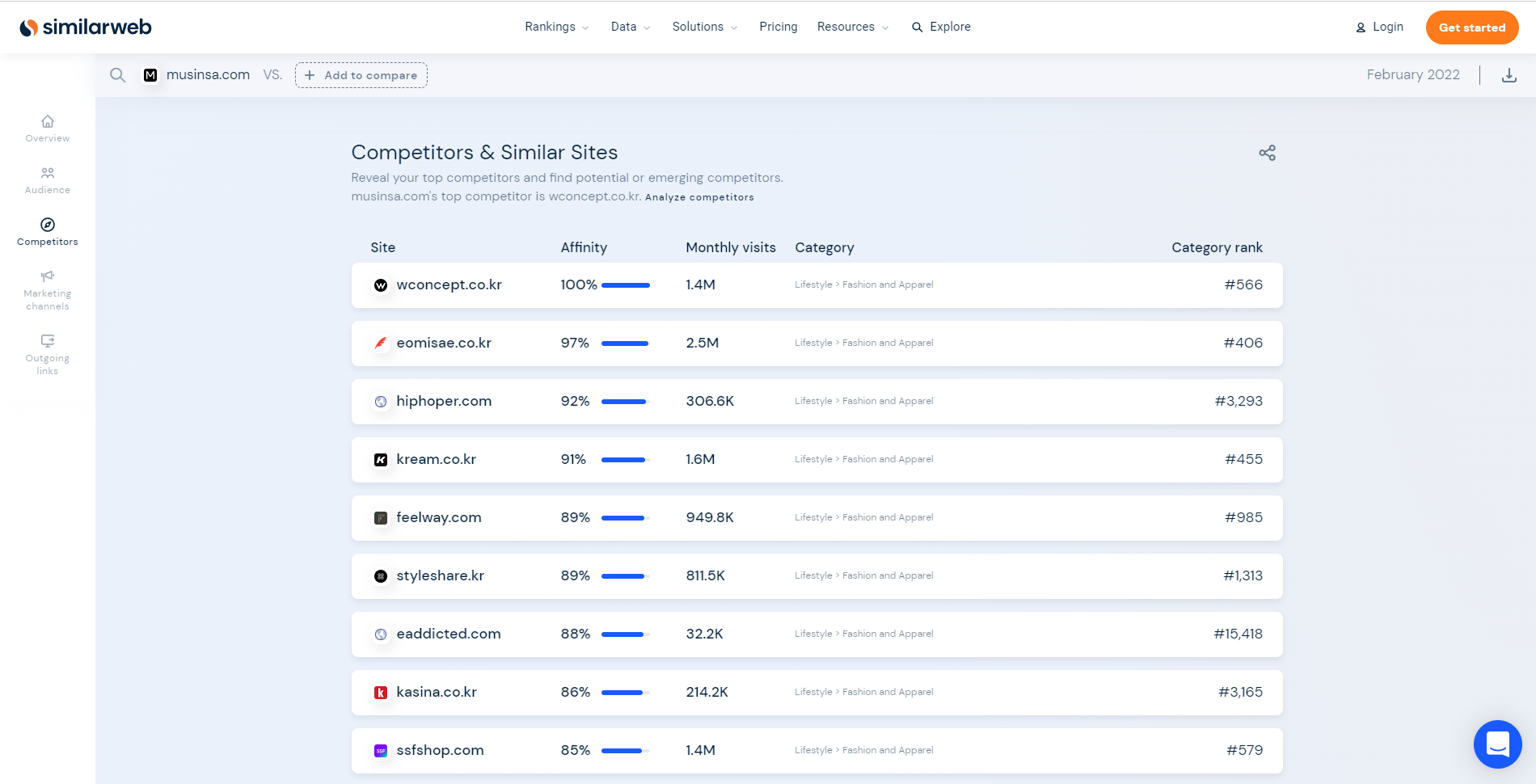Click the eomisae.co.kr 97% affinity bar

click(626, 344)
